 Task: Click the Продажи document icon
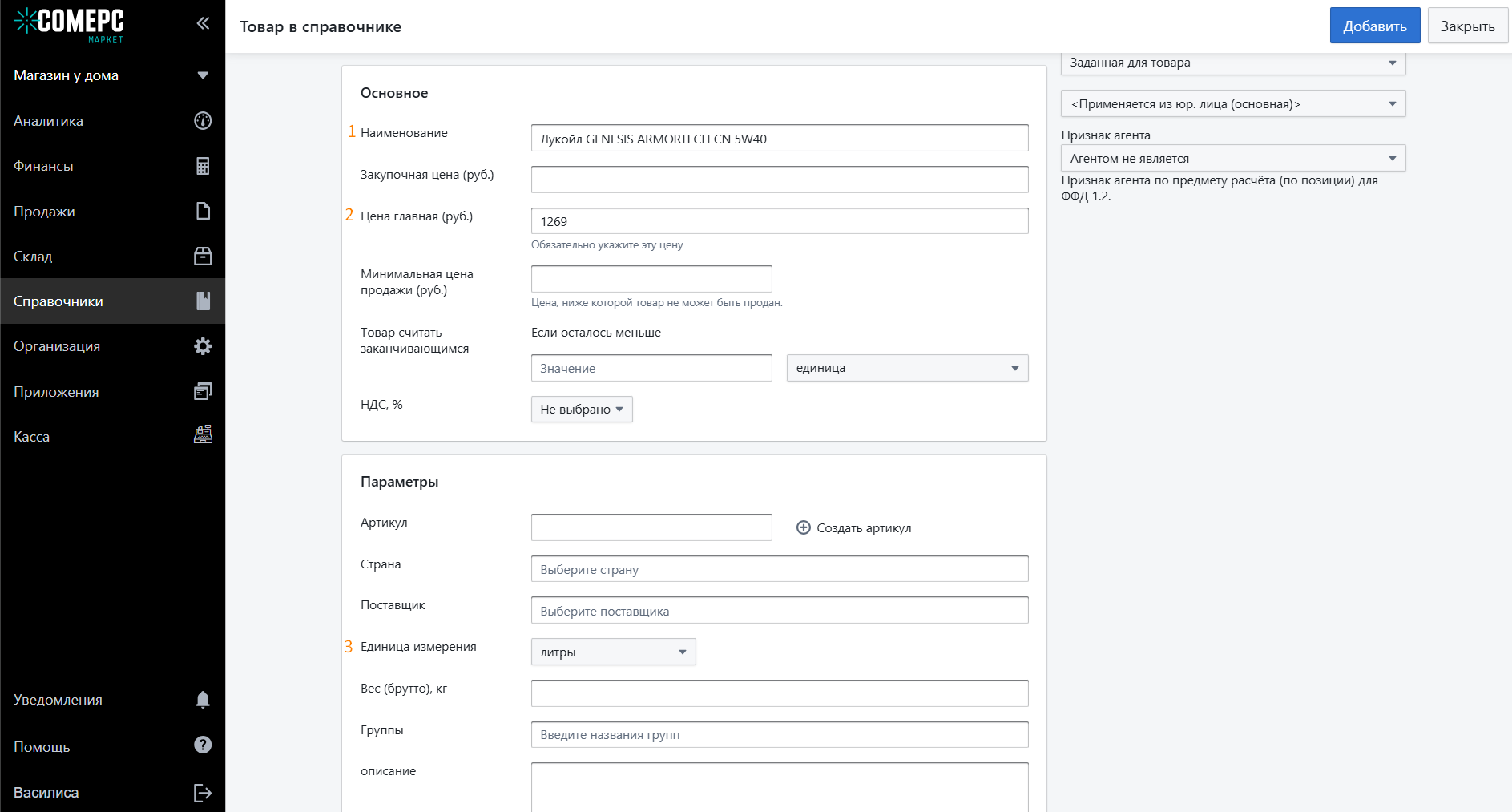[x=203, y=211]
